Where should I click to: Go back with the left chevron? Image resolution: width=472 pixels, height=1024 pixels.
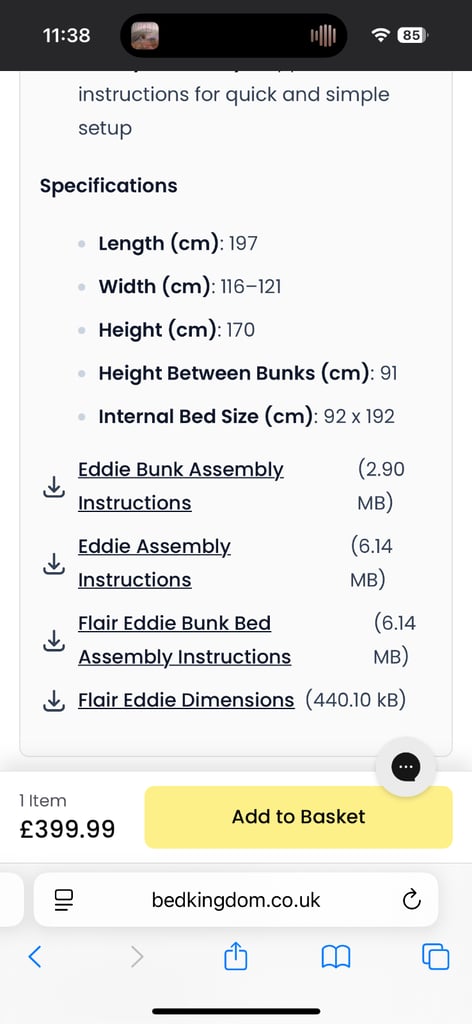(x=35, y=957)
